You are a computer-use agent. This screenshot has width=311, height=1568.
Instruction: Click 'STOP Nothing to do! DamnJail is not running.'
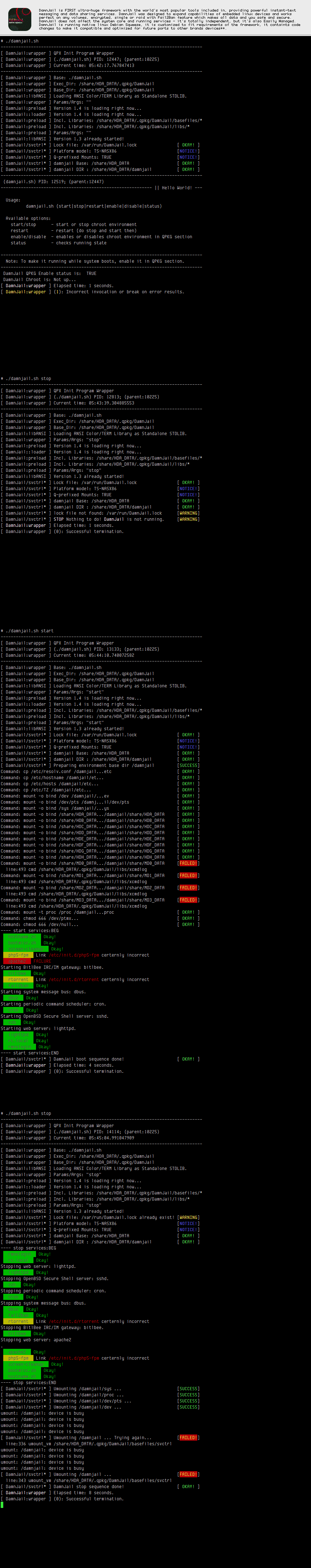[x=109, y=519]
